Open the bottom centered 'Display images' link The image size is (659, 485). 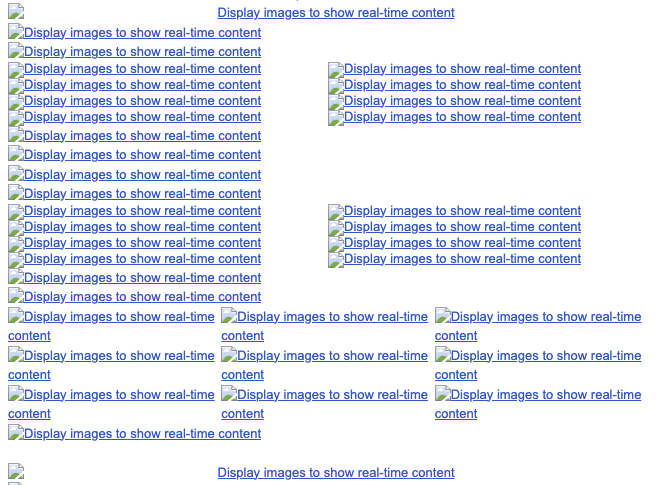click(335, 473)
